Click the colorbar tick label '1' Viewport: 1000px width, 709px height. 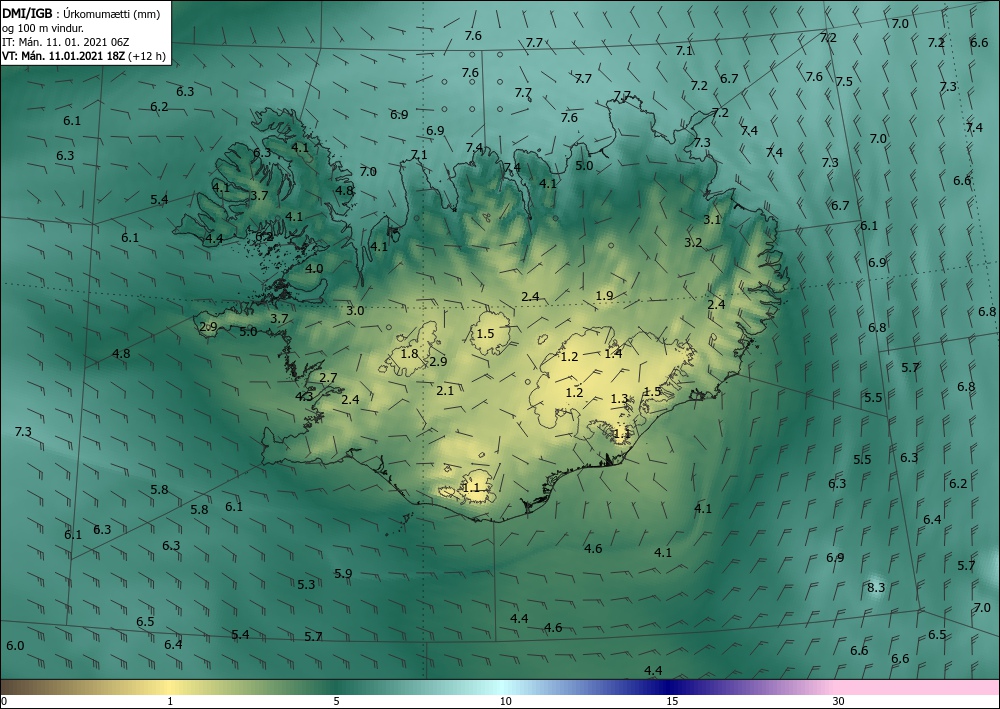[x=170, y=701]
